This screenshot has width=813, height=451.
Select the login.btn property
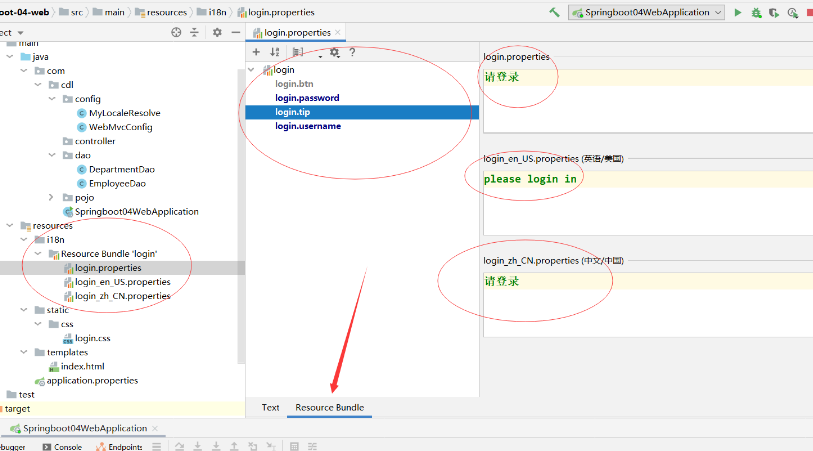tap(294, 83)
